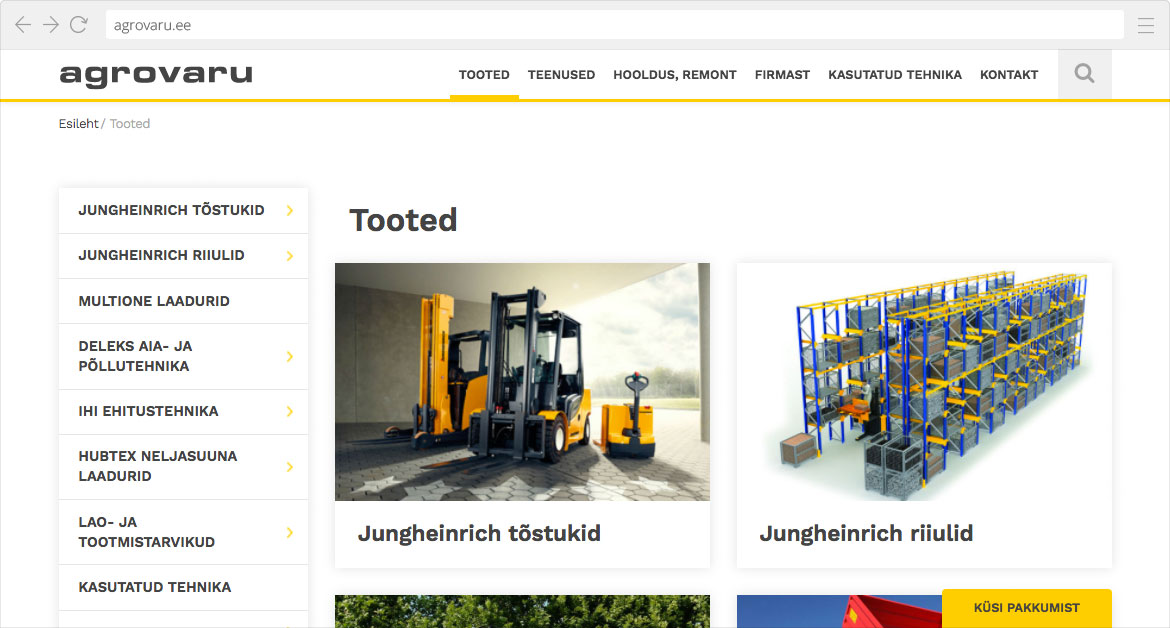Click the forklift product image

[x=522, y=381]
